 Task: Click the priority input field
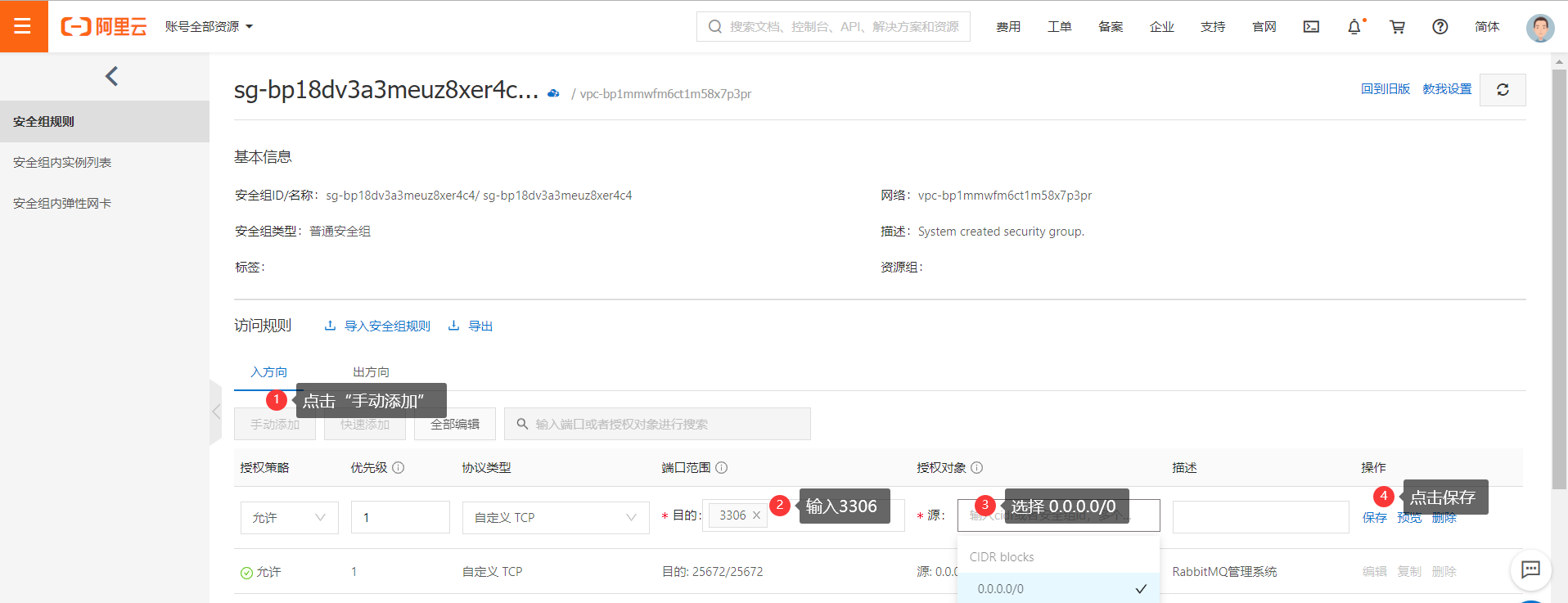coord(399,518)
